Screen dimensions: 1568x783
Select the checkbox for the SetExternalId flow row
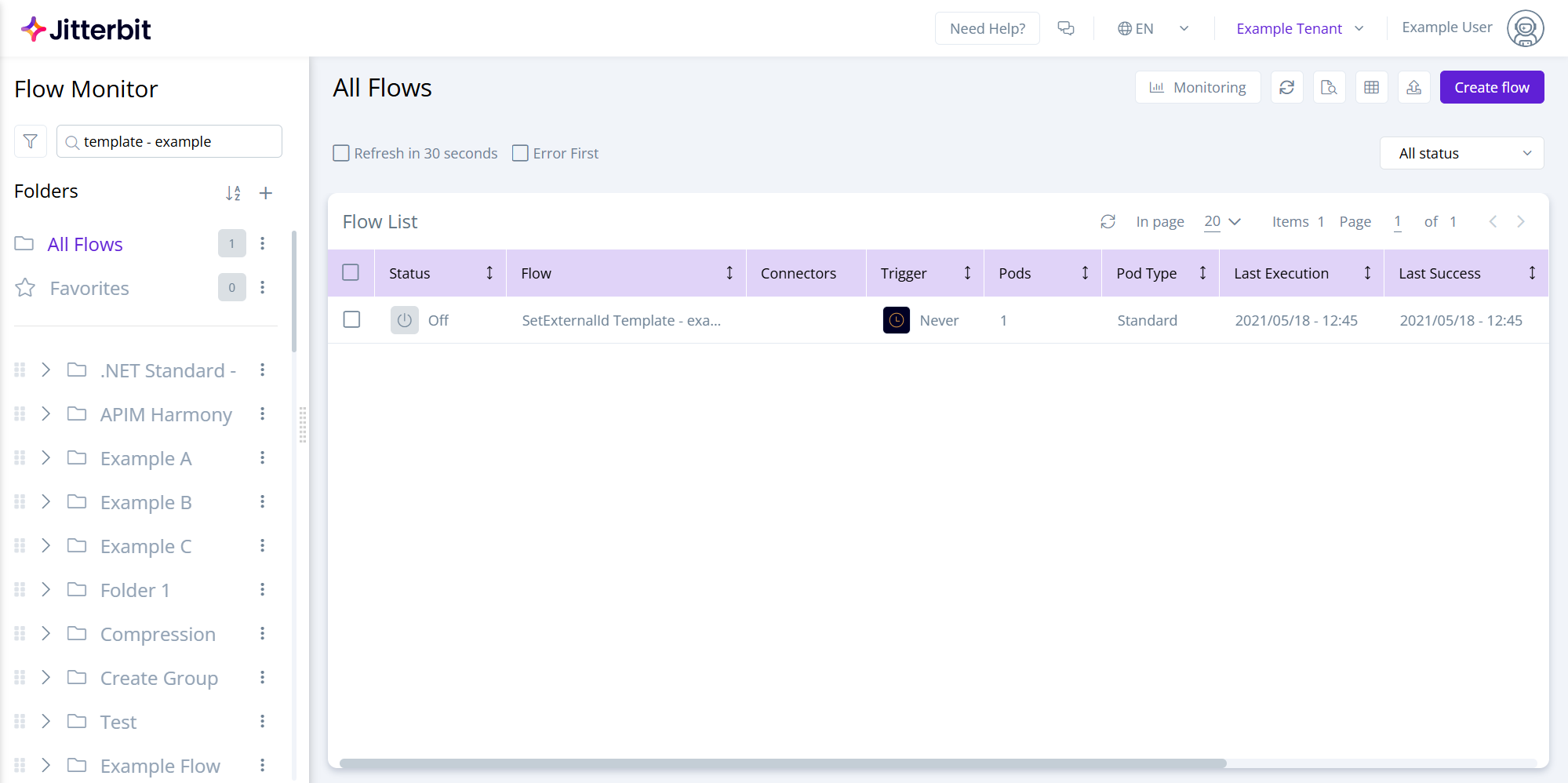point(351,320)
